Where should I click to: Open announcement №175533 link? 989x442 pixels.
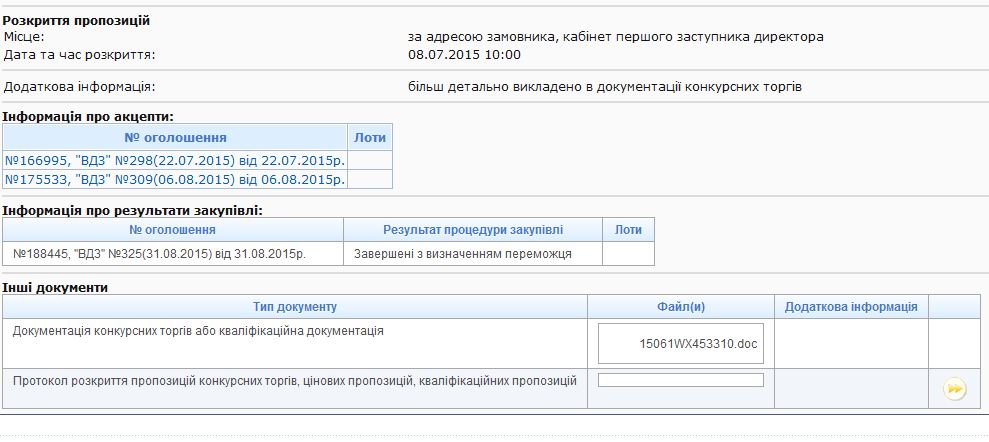(175, 180)
